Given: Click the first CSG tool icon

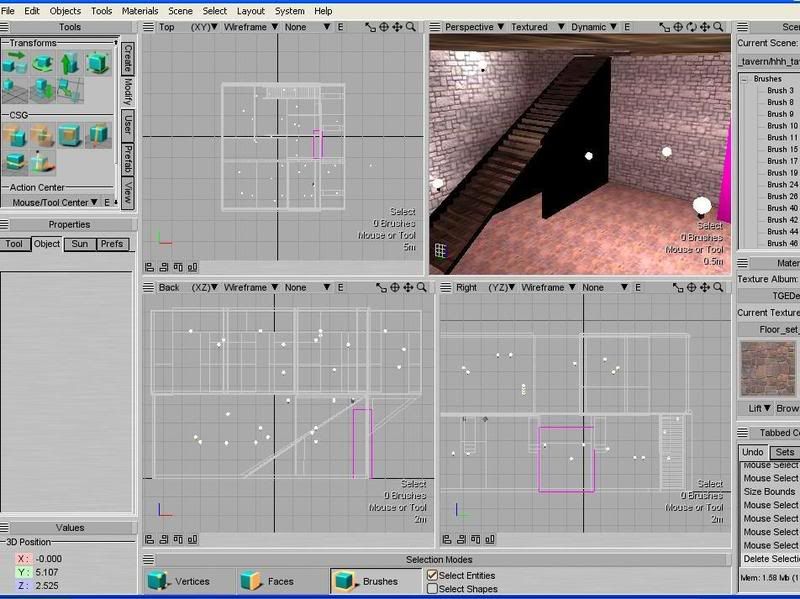Looking at the screenshot, I should click(14, 134).
